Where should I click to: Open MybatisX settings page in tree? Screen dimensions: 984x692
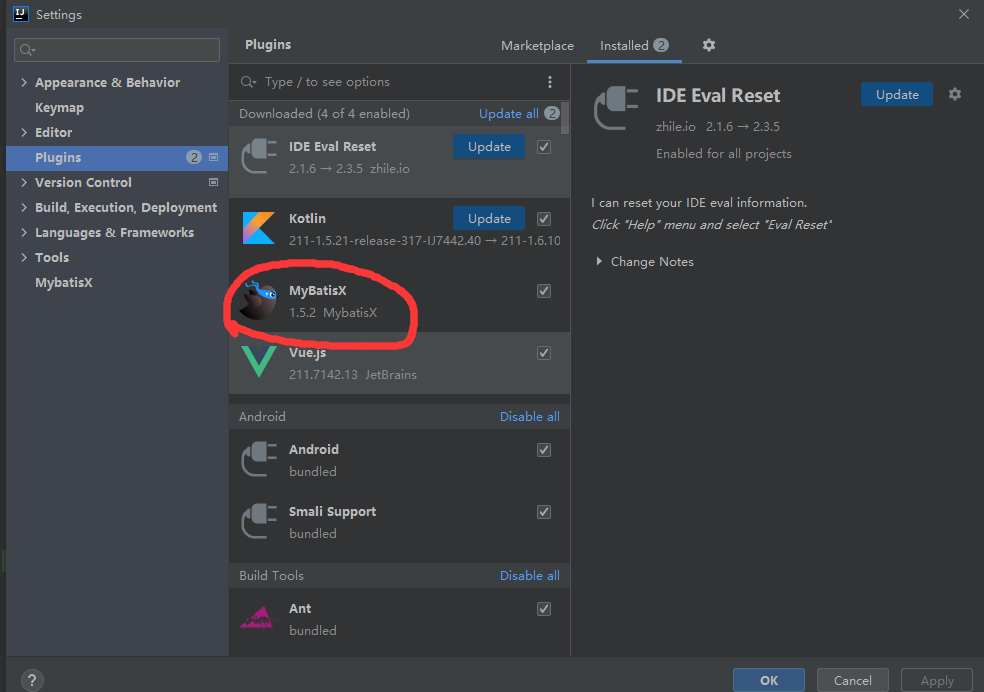63,283
